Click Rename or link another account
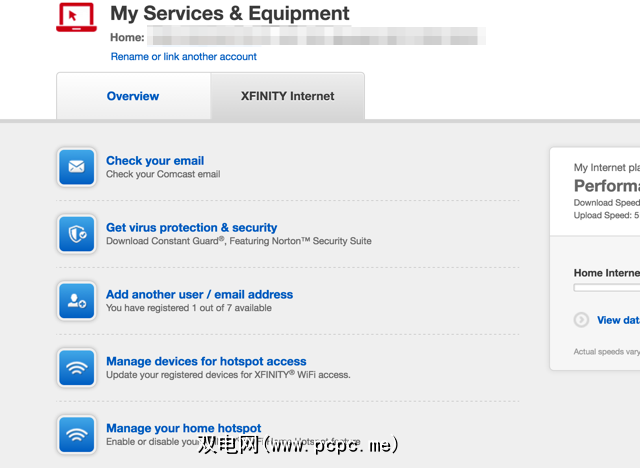 pos(184,57)
